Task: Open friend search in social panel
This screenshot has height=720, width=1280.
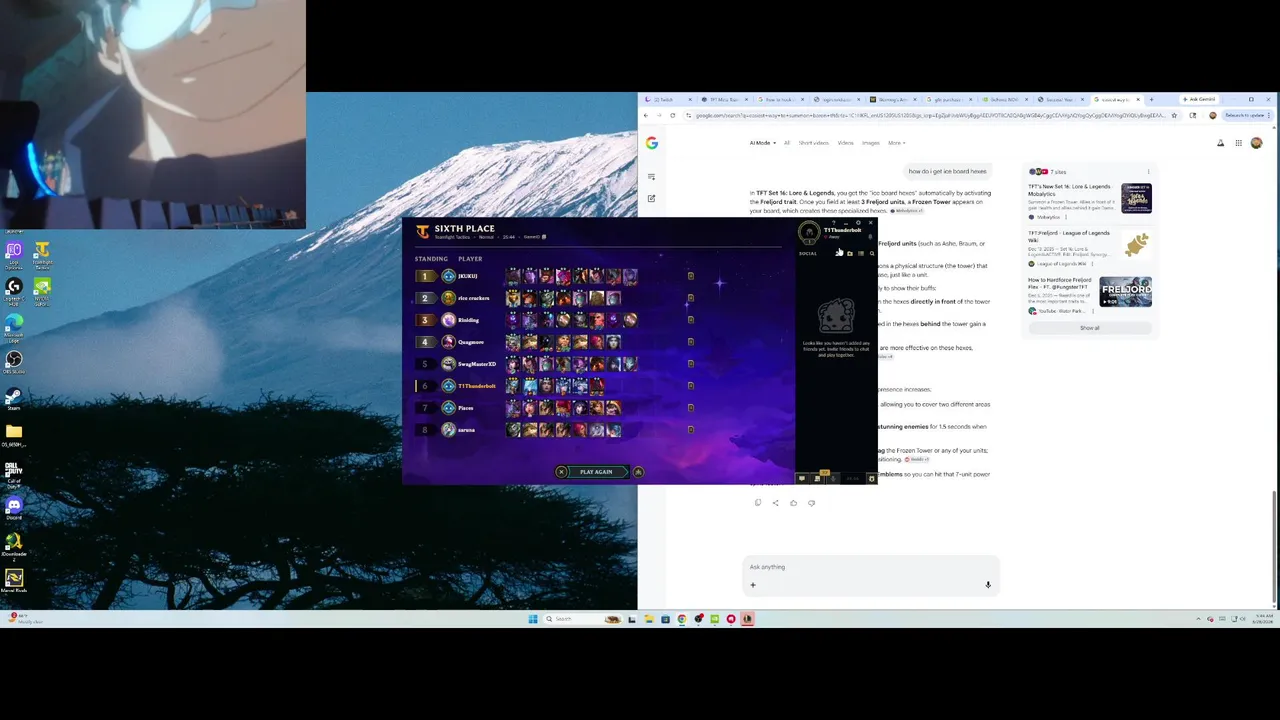Action: click(871, 253)
